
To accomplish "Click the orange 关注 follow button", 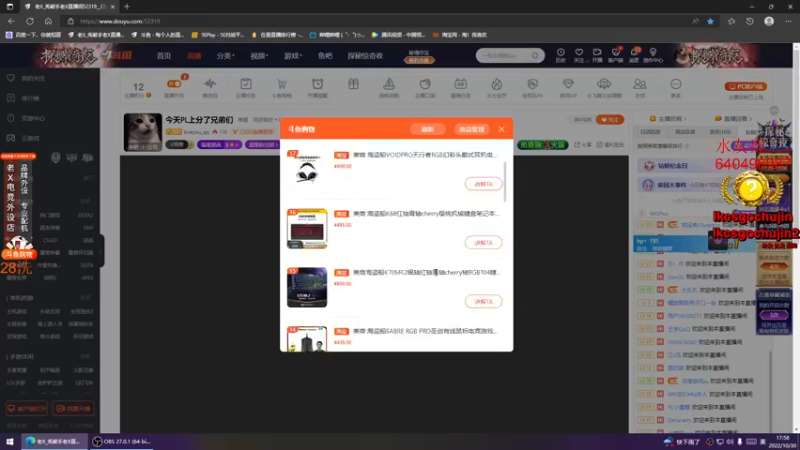I will tap(610, 120).
